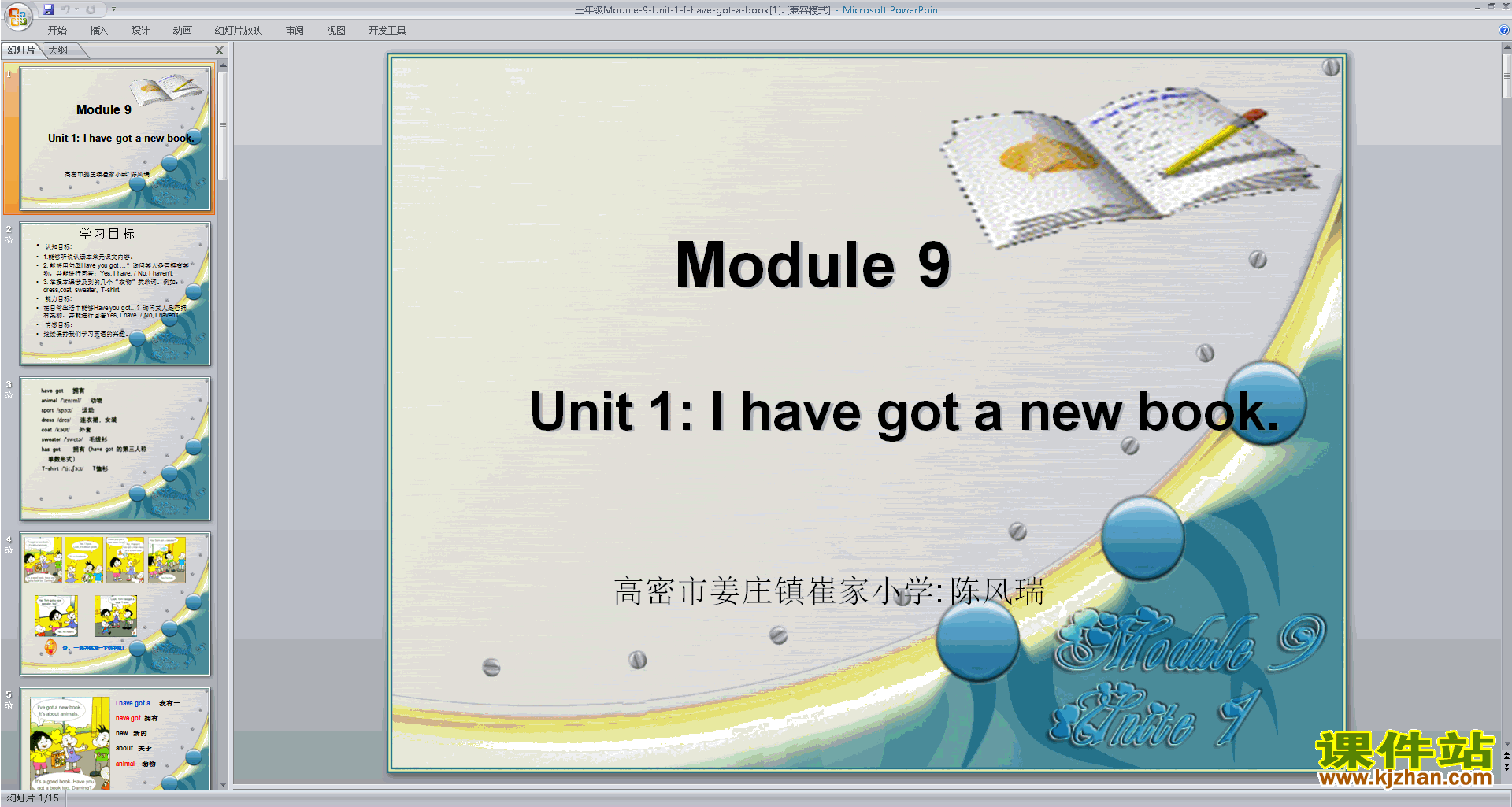Select slide 1 thumbnail Module 9

point(115,139)
